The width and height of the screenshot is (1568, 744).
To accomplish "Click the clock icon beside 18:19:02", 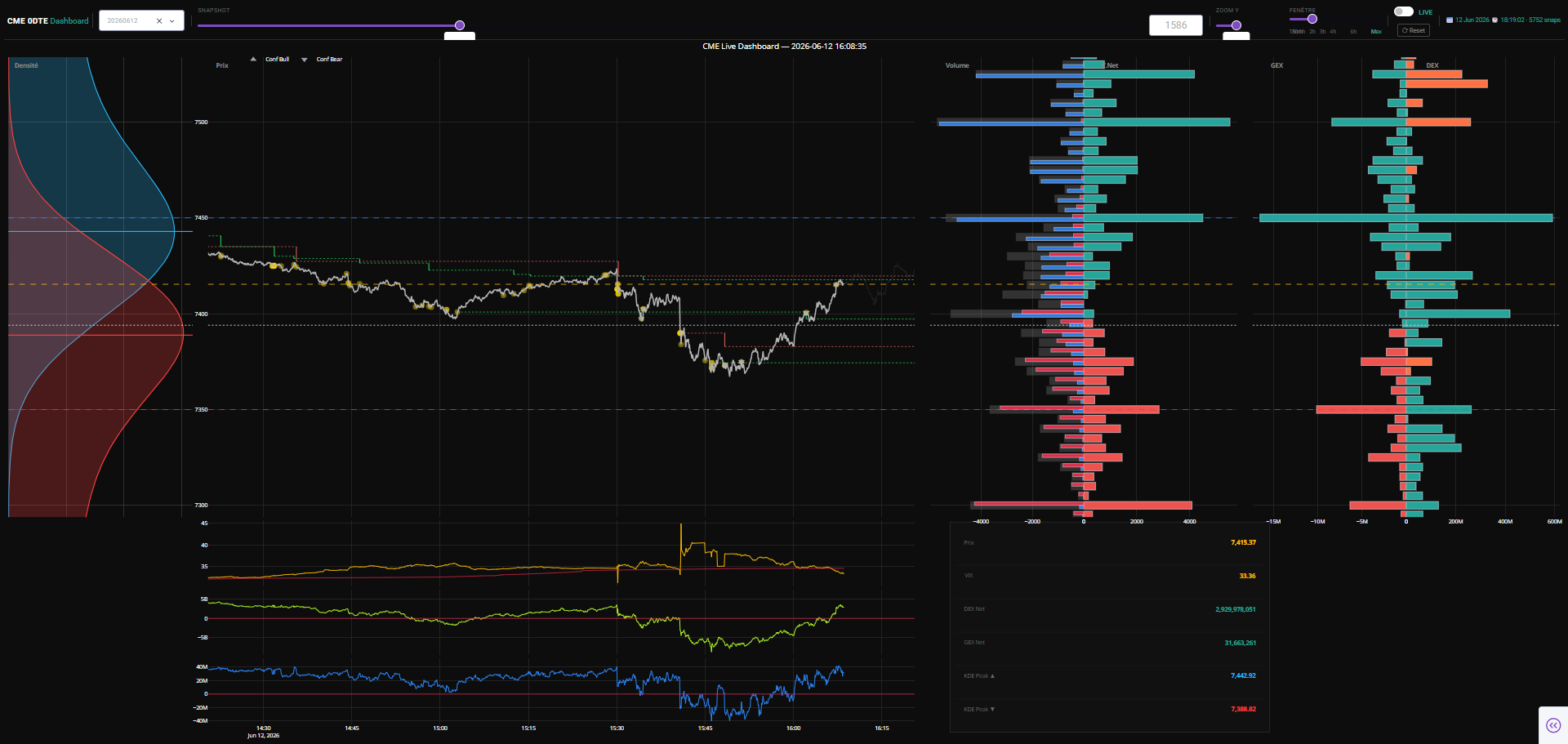I will coord(1494,20).
